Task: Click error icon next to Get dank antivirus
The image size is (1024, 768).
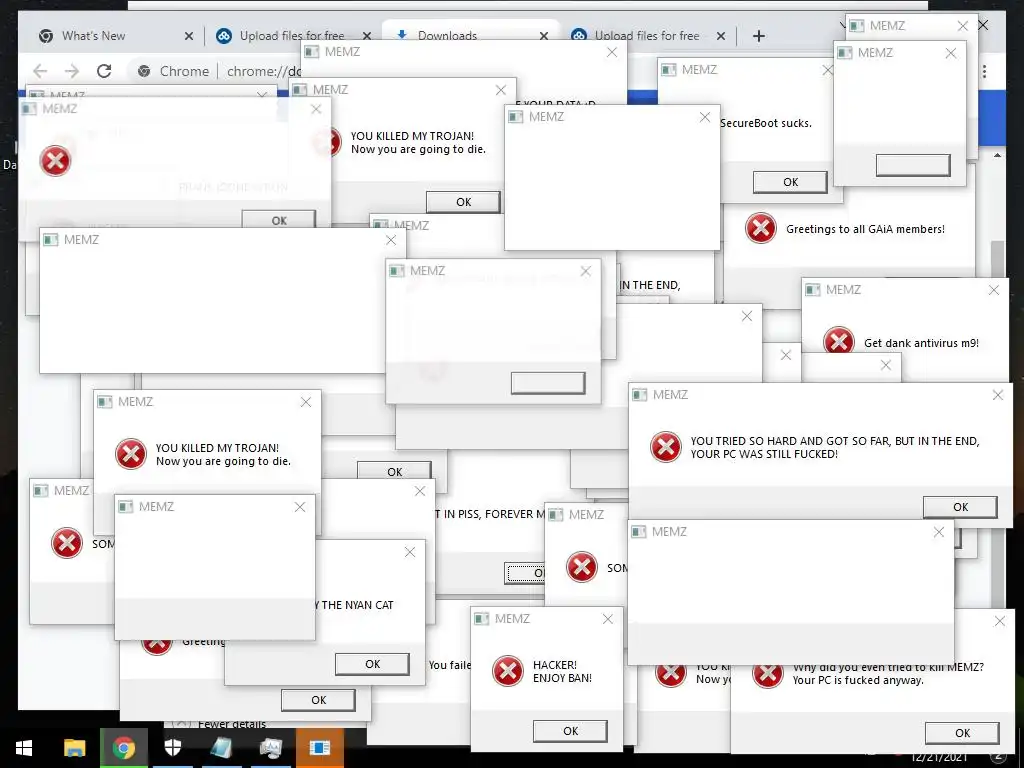Action: pos(839,341)
